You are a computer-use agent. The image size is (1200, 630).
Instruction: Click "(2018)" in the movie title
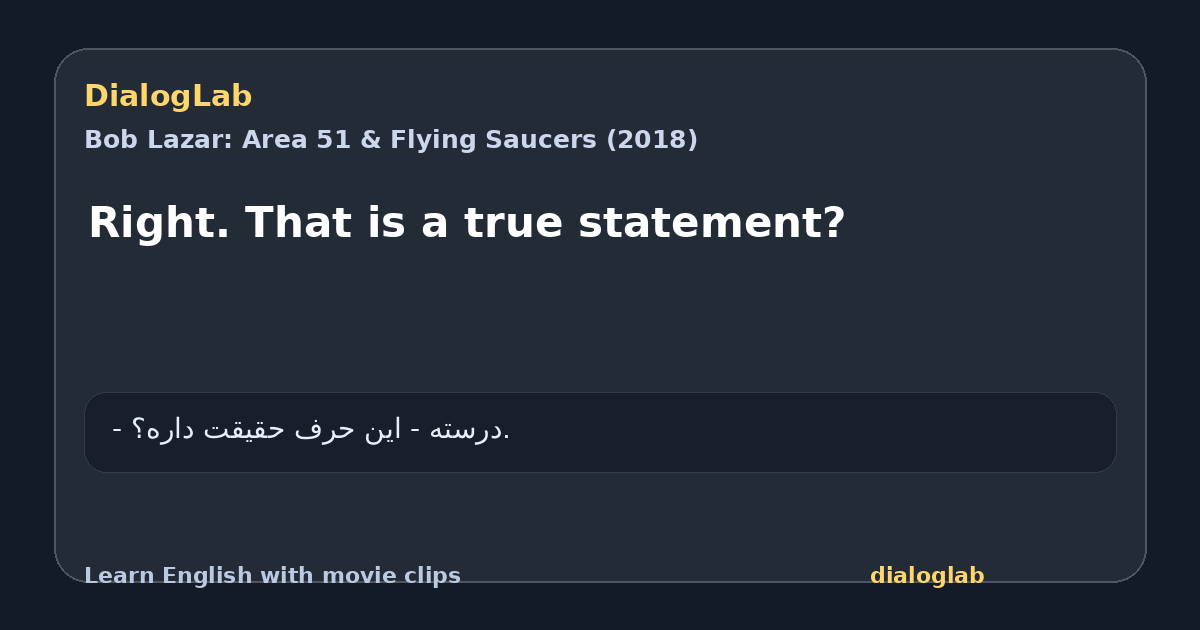pyautogui.click(x=652, y=140)
